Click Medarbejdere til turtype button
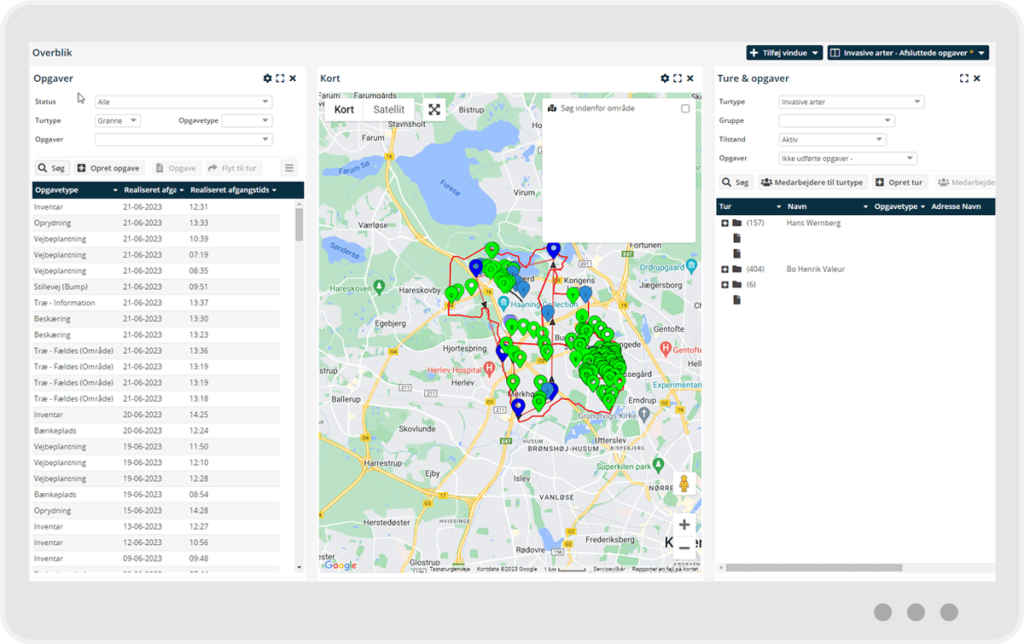1024x644 pixels. click(812, 182)
